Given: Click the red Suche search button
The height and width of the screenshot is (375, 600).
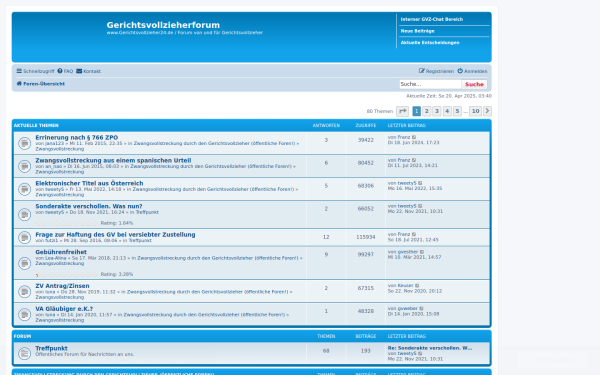Looking at the screenshot, I should tap(474, 84).
